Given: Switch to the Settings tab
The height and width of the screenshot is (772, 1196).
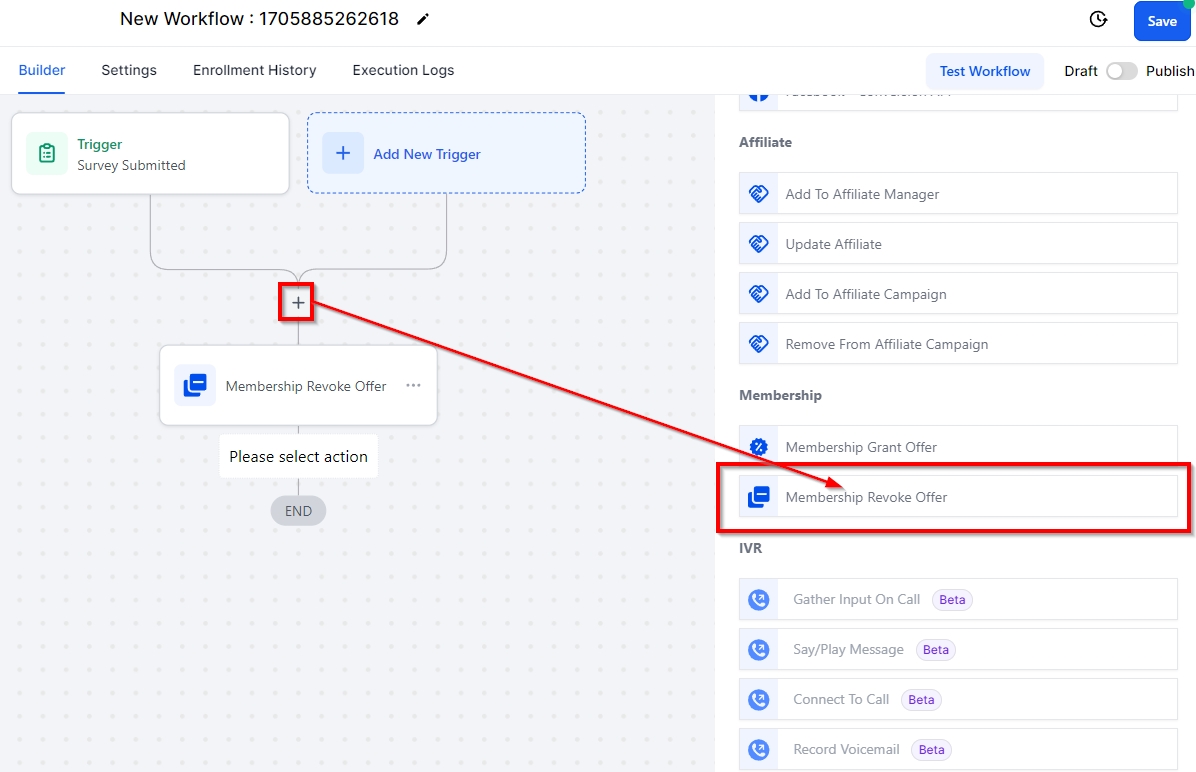Looking at the screenshot, I should 129,70.
